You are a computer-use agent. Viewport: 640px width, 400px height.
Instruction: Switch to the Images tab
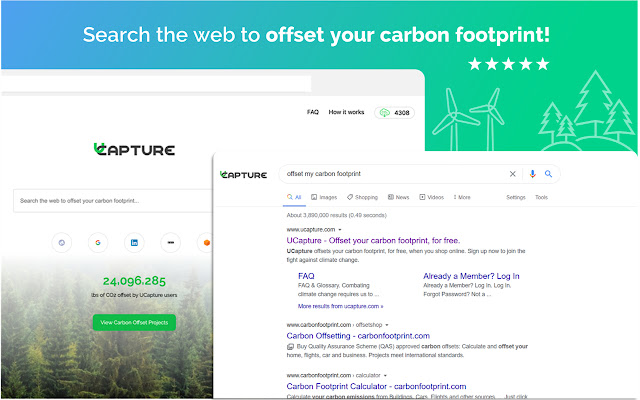tap(324, 198)
